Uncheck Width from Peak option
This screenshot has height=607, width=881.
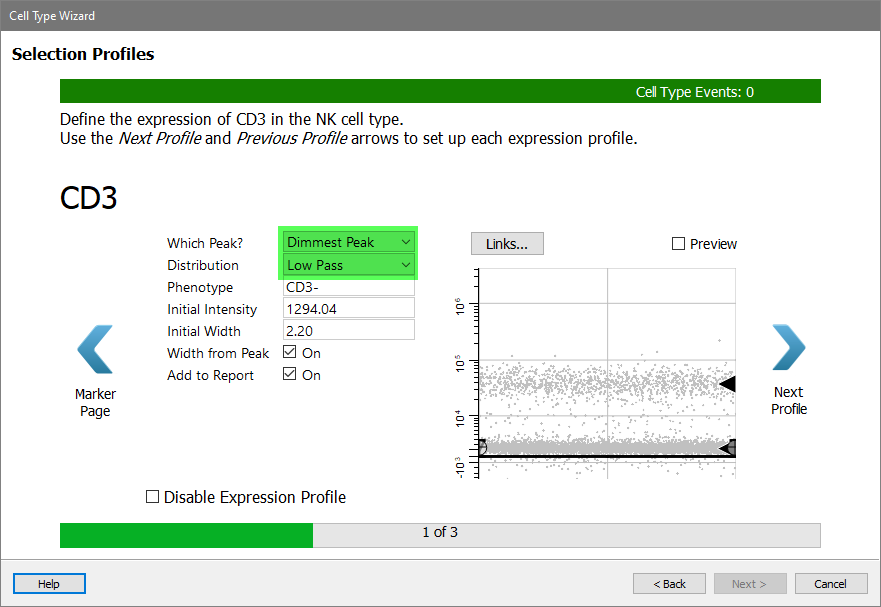pos(290,353)
